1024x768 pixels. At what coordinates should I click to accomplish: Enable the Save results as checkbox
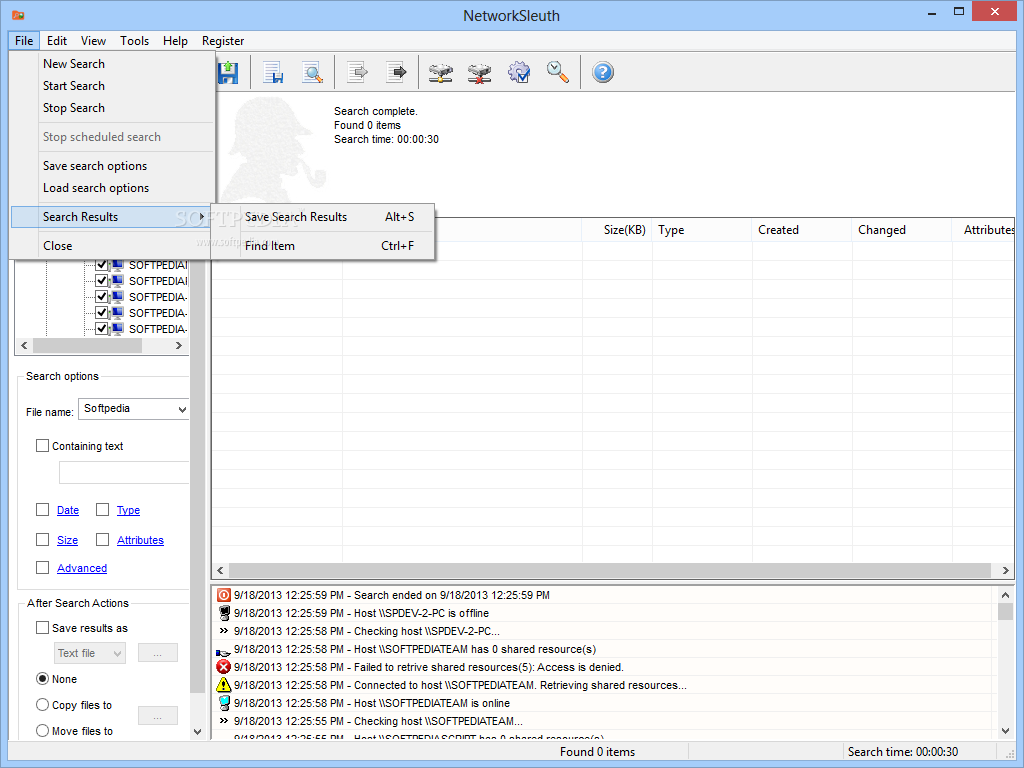pyautogui.click(x=42, y=628)
